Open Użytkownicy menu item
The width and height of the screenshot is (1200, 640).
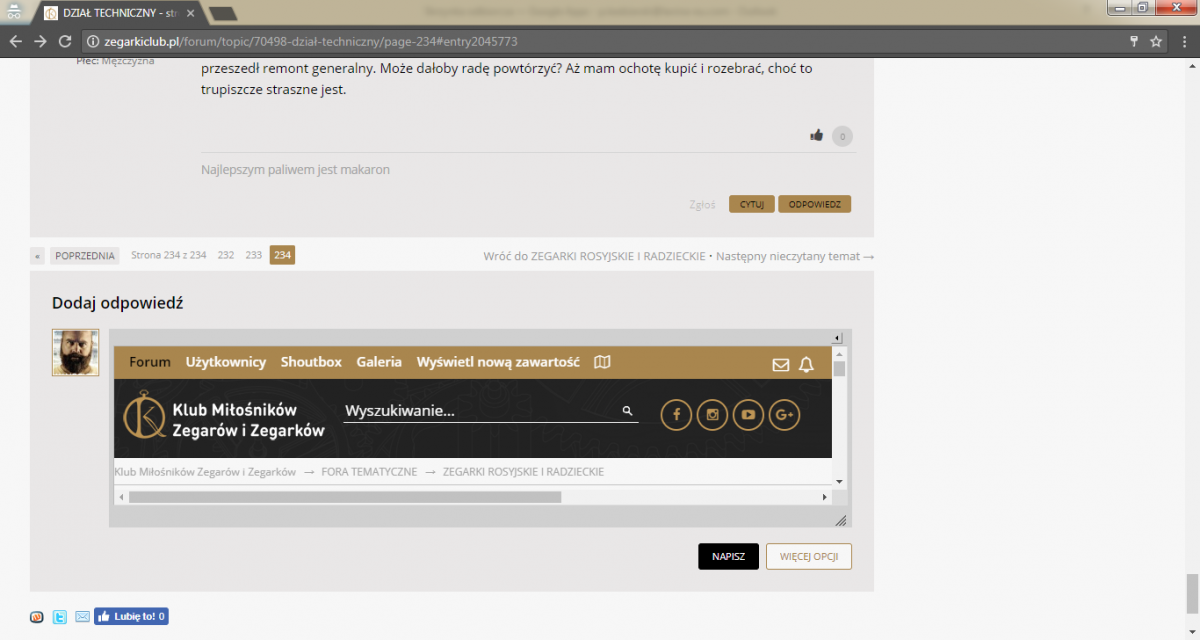click(x=226, y=362)
